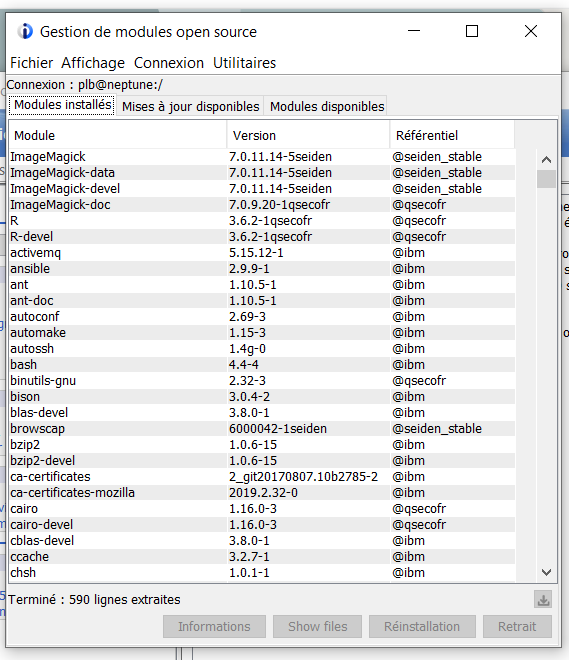The width and height of the screenshot is (569, 660).
Task: Select the ansible module row
Action: (x=262, y=269)
